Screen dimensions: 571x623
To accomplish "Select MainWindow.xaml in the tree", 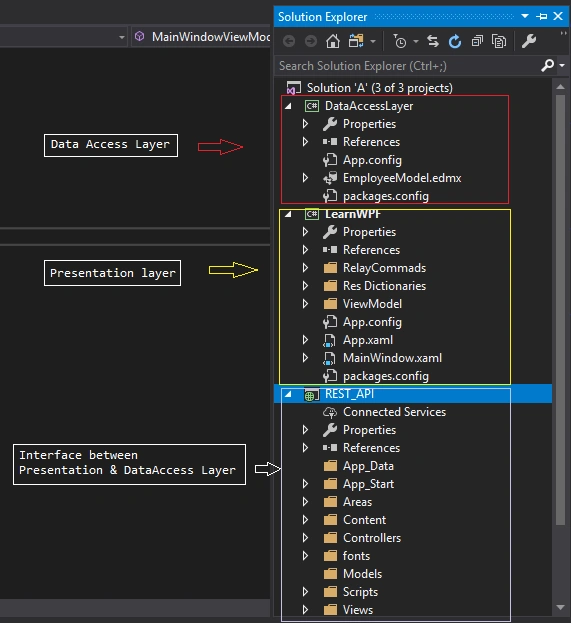I will coord(392,358).
